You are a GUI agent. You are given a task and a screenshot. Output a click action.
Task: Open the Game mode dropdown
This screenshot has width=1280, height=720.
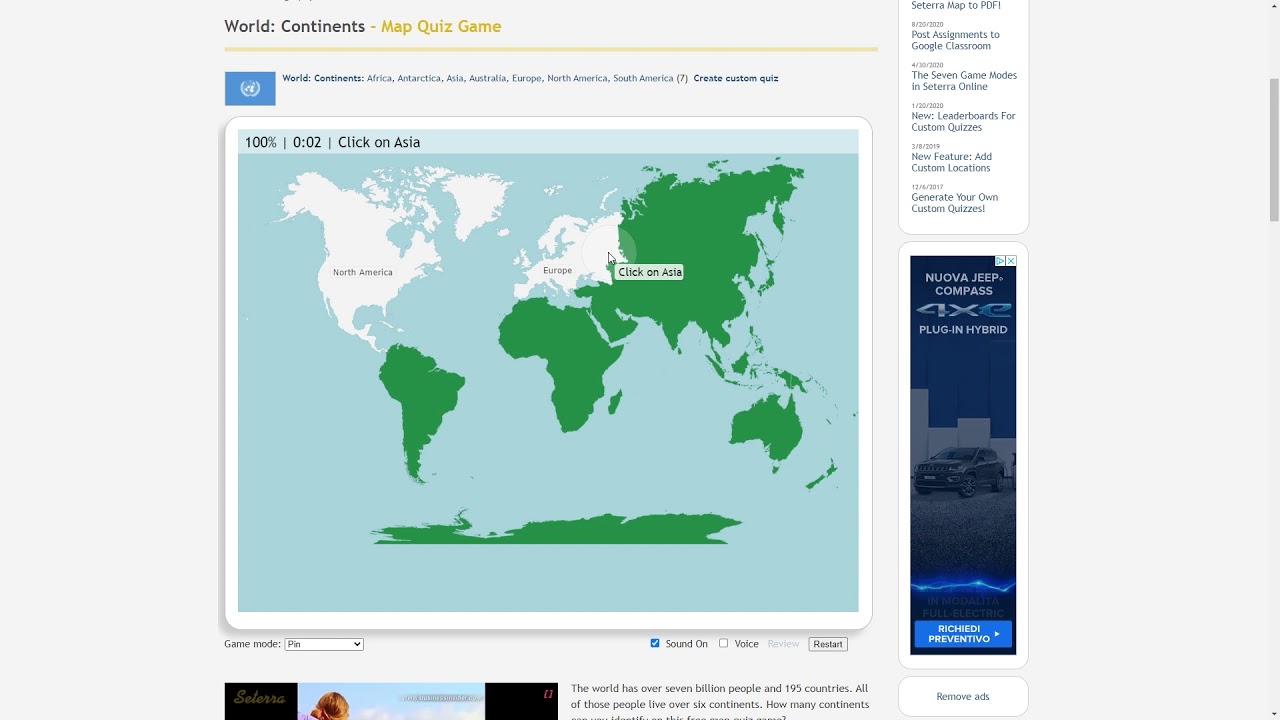point(324,644)
